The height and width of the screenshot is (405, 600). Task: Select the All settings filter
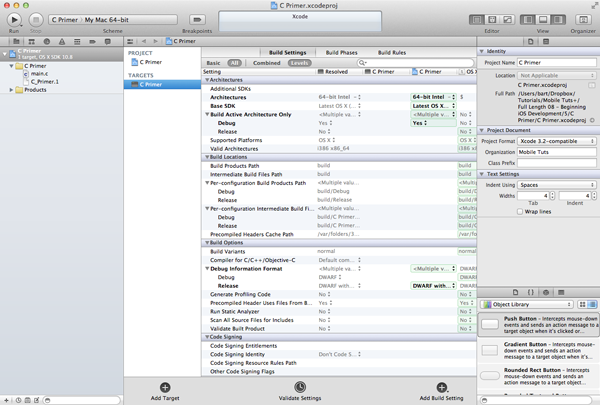coord(234,63)
